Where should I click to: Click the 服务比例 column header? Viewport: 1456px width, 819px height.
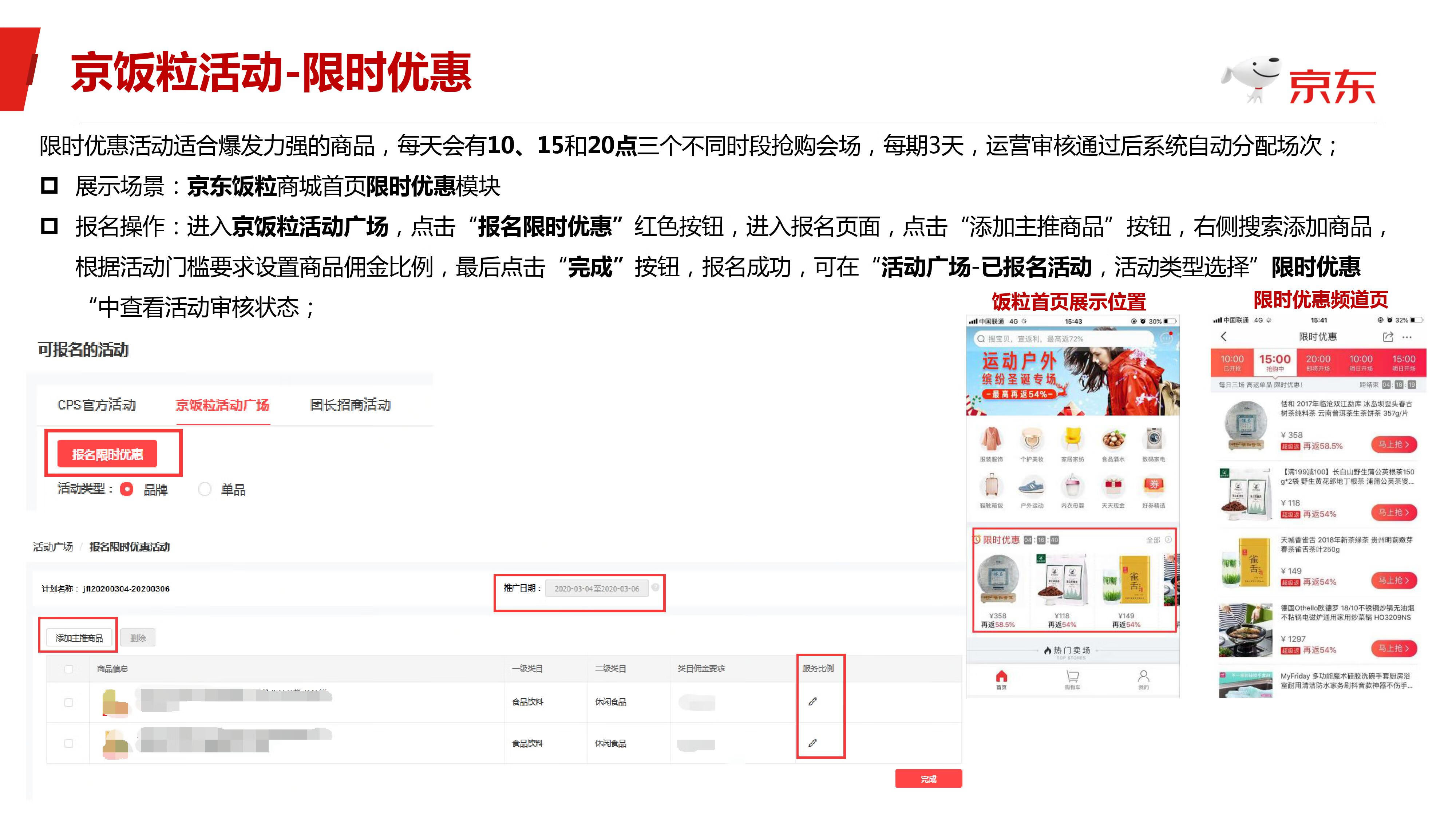point(818,668)
